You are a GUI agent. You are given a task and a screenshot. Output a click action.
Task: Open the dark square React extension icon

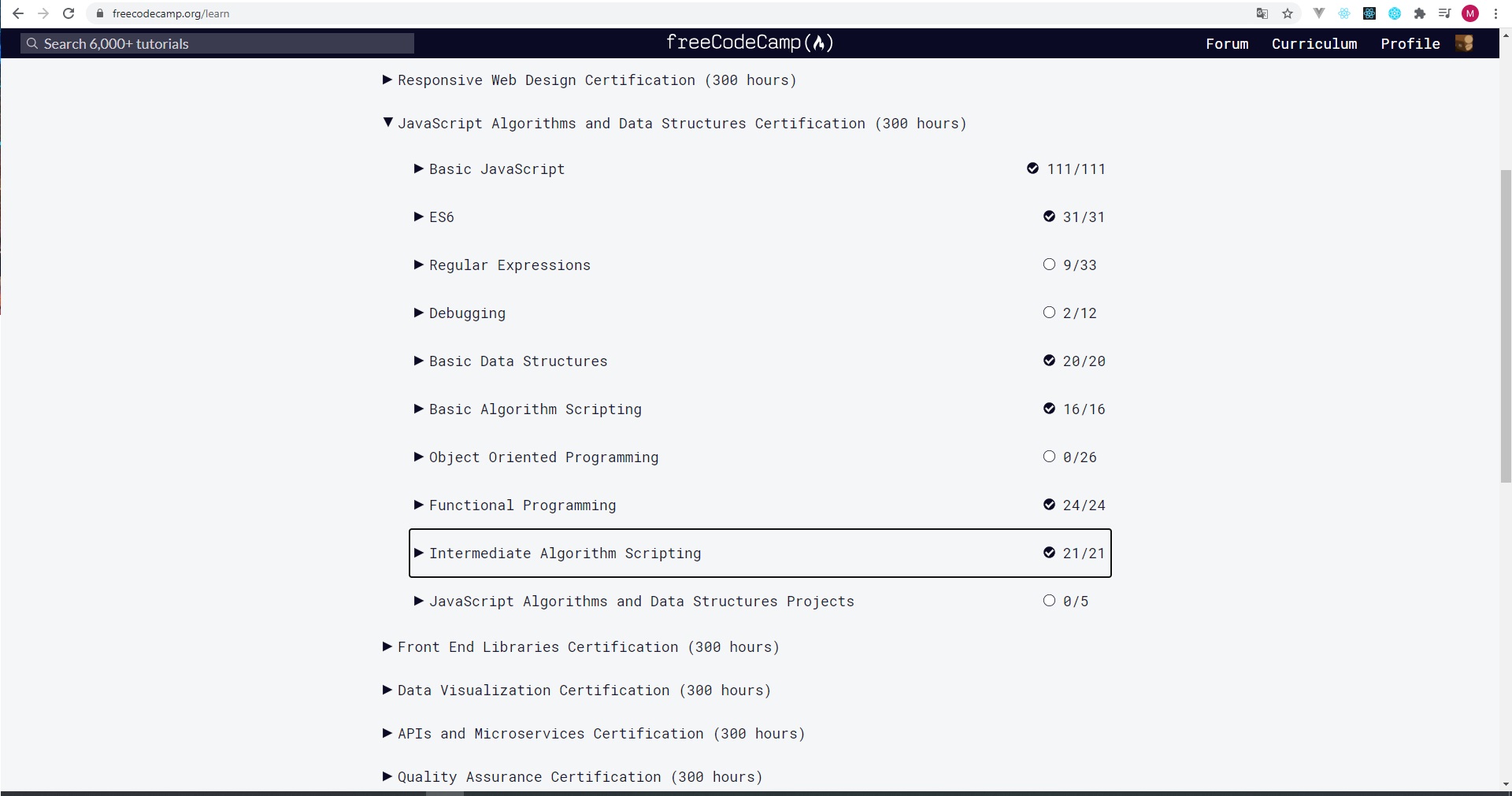click(x=1369, y=13)
